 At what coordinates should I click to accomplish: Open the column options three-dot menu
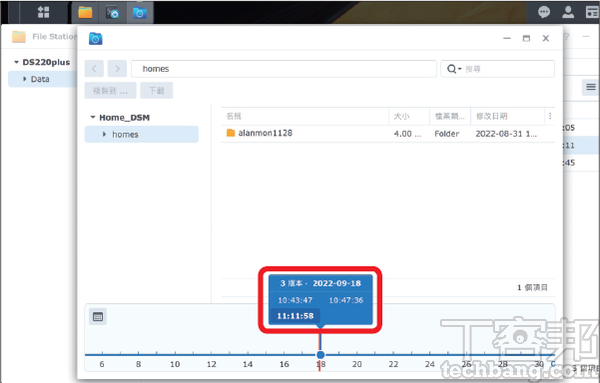(550, 116)
